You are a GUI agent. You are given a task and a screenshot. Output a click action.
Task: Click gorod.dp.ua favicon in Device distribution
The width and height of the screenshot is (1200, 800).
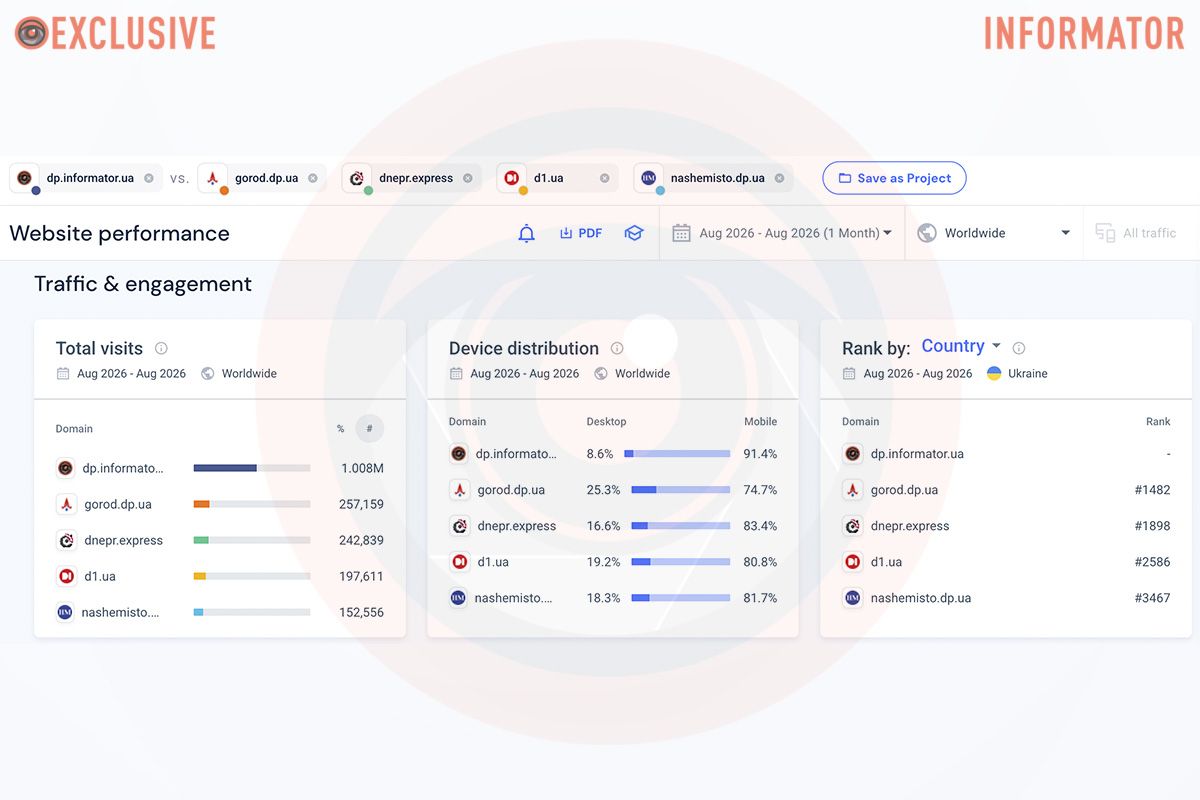point(459,490)
